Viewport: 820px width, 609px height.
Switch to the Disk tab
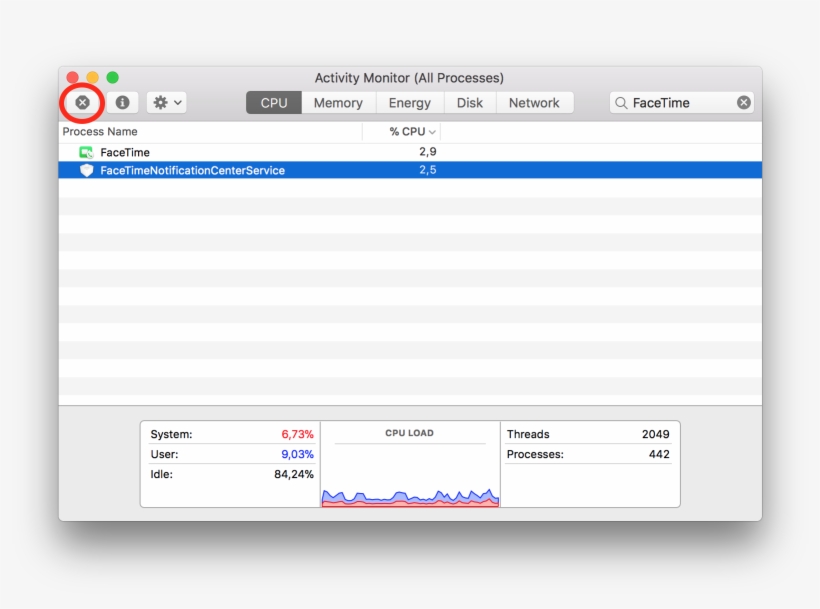pyautogui.click(x=470, y=102)
